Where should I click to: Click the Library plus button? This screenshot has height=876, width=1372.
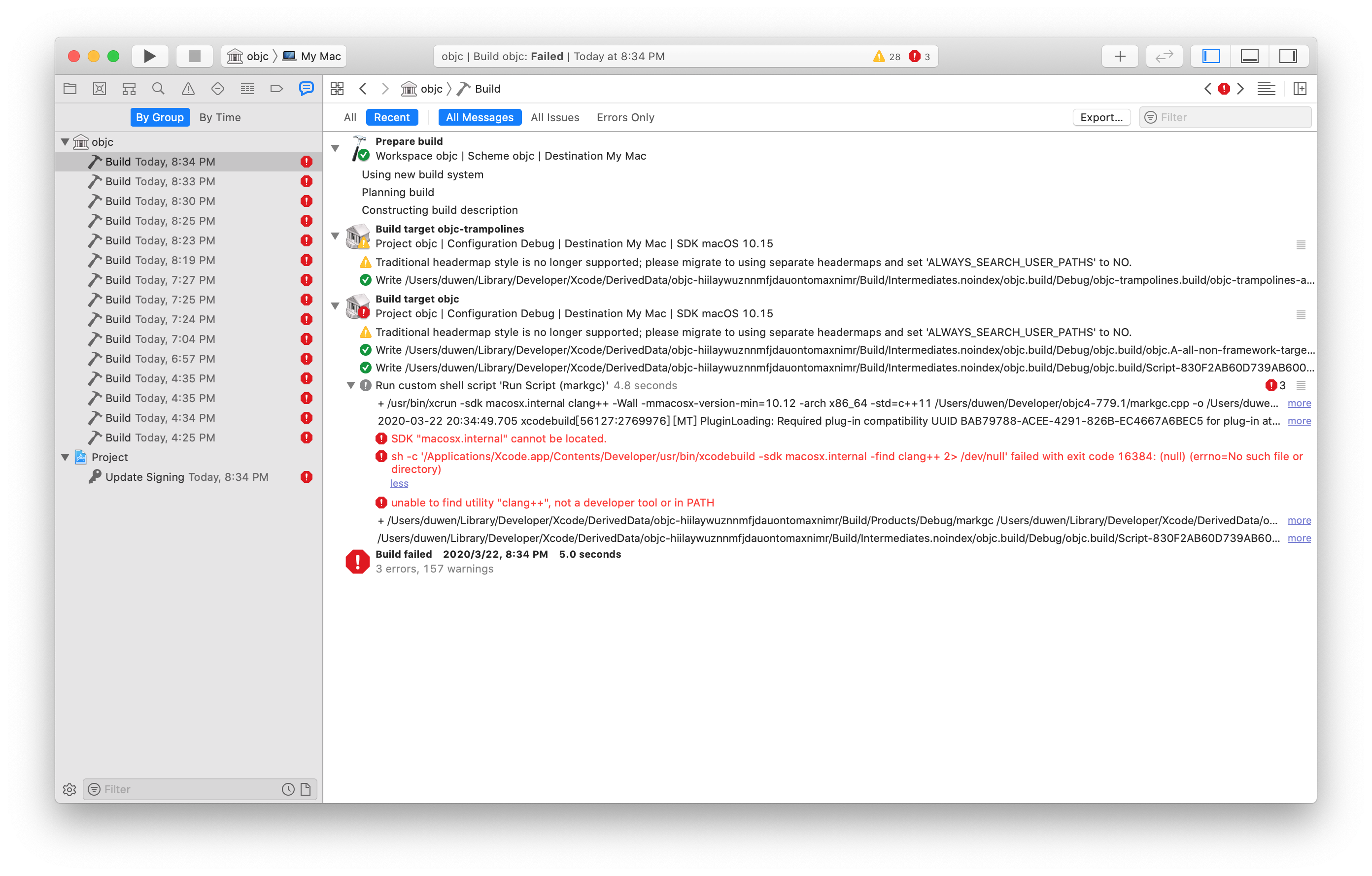click(1120, 56)
